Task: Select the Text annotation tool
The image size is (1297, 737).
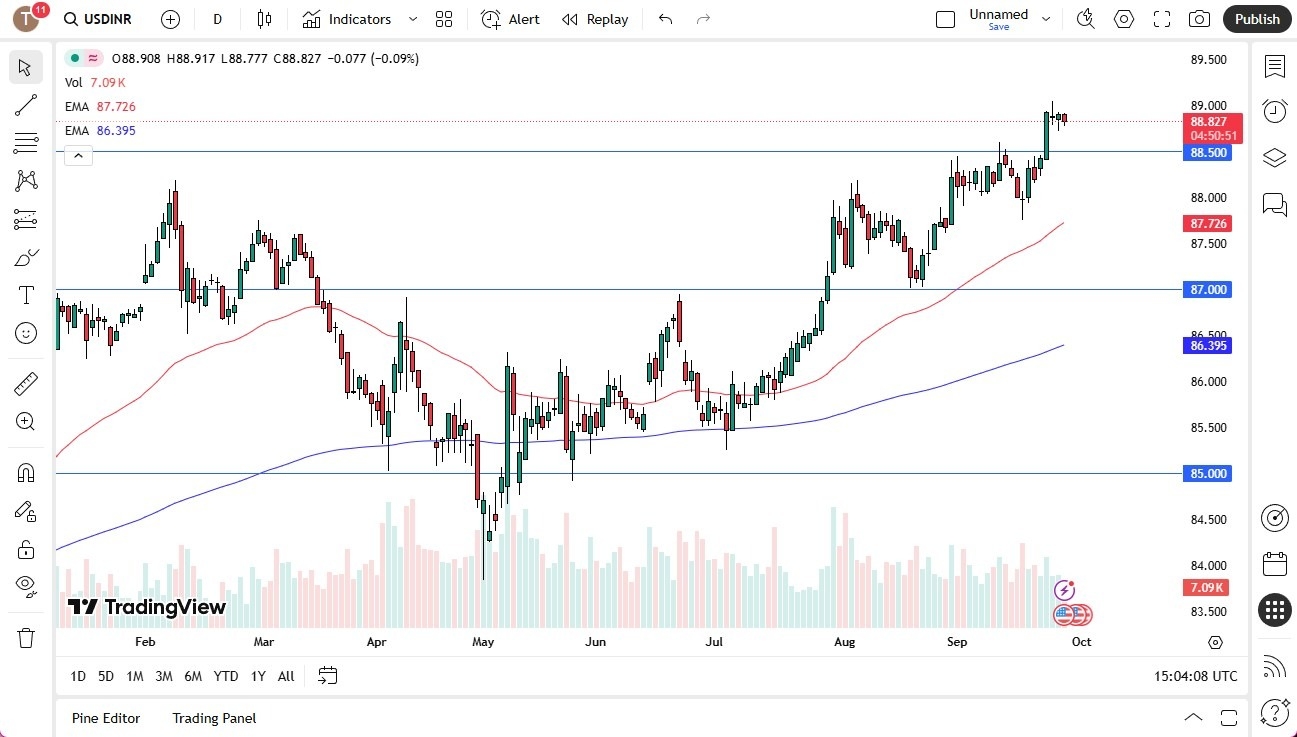Action: (26, 294)
